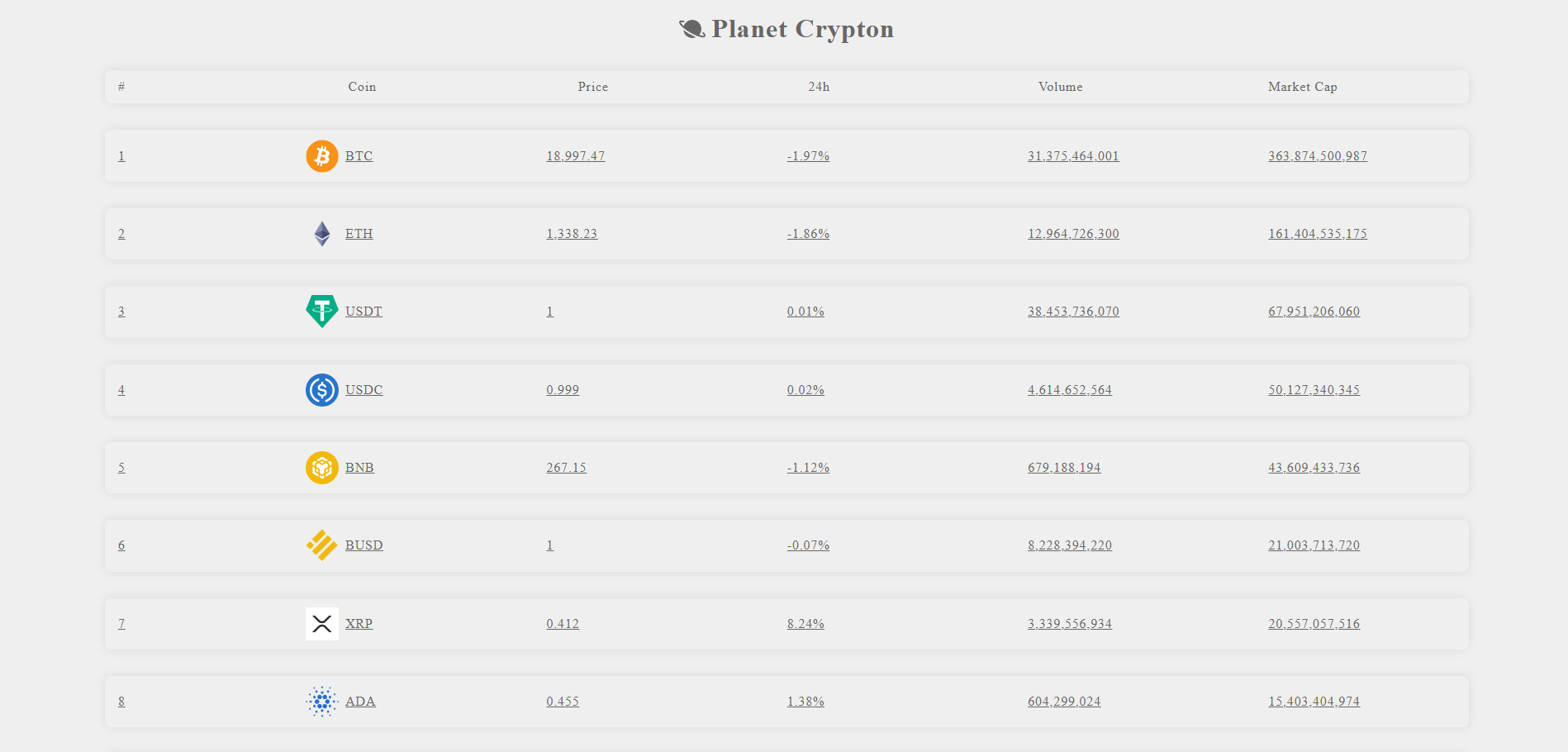The width and height of the screenshot is (1568, 752).
Task: Click the Bitcoin price 18,997.47
Action: click(x=575, y=156)
